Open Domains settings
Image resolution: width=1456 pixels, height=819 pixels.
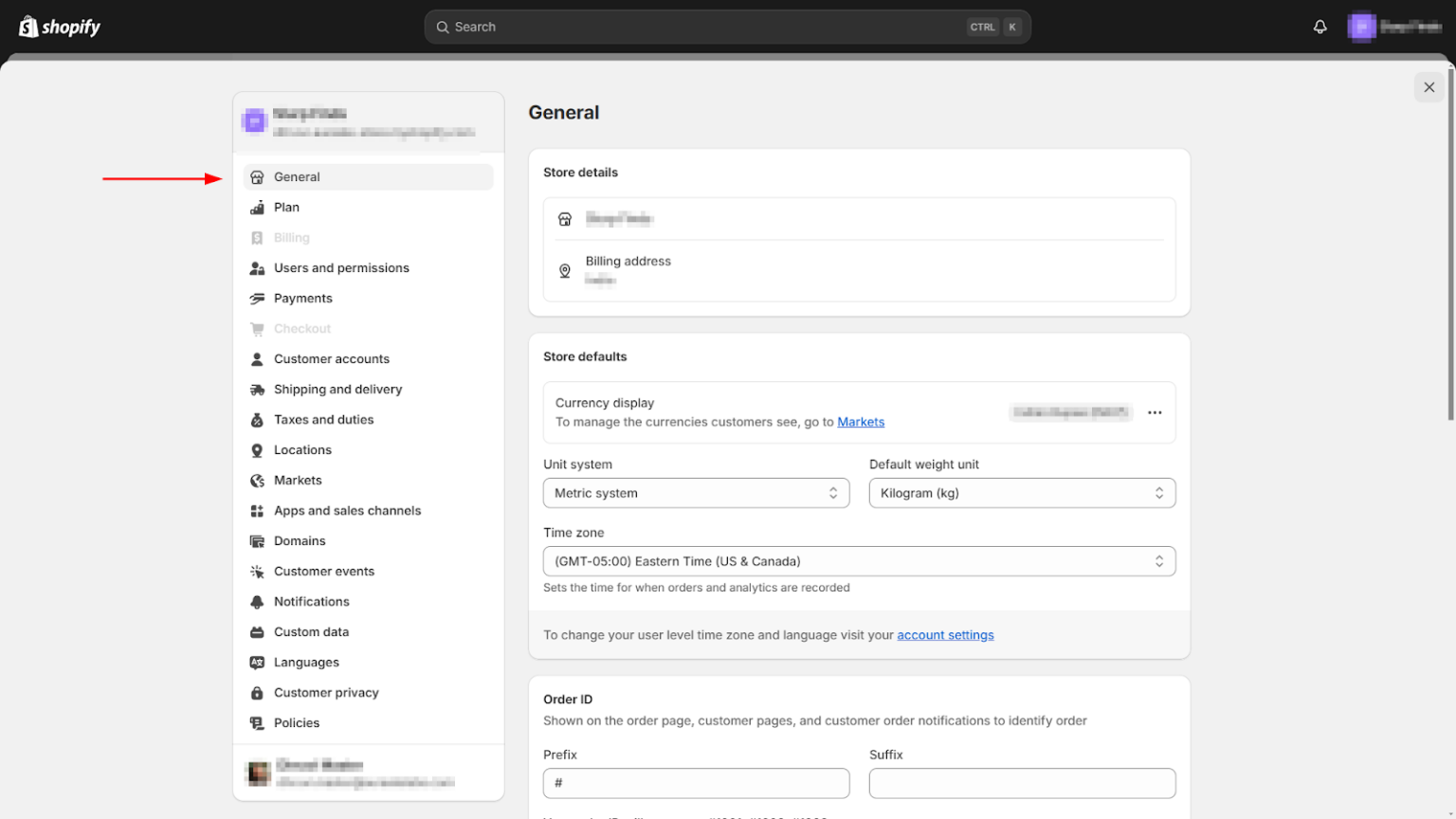click(x=300, y=540)
